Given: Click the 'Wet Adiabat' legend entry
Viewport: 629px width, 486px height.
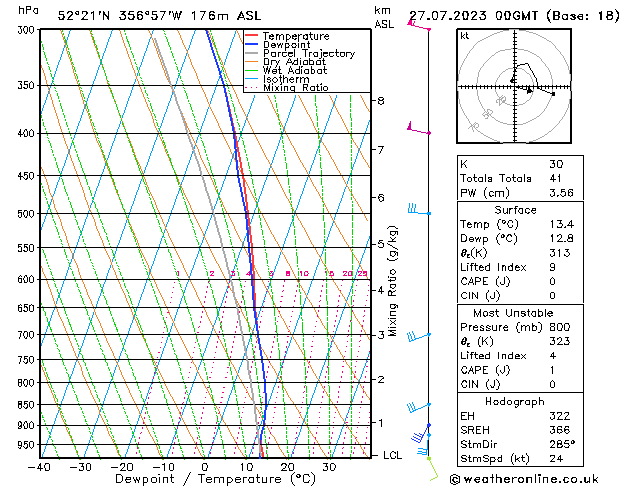Looking at the screenshot, I should tap(295, 70).
